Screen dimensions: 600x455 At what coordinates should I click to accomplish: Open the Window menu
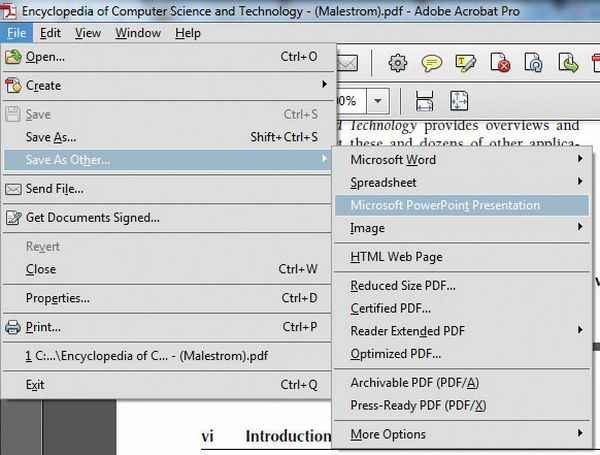click(138, 33)
